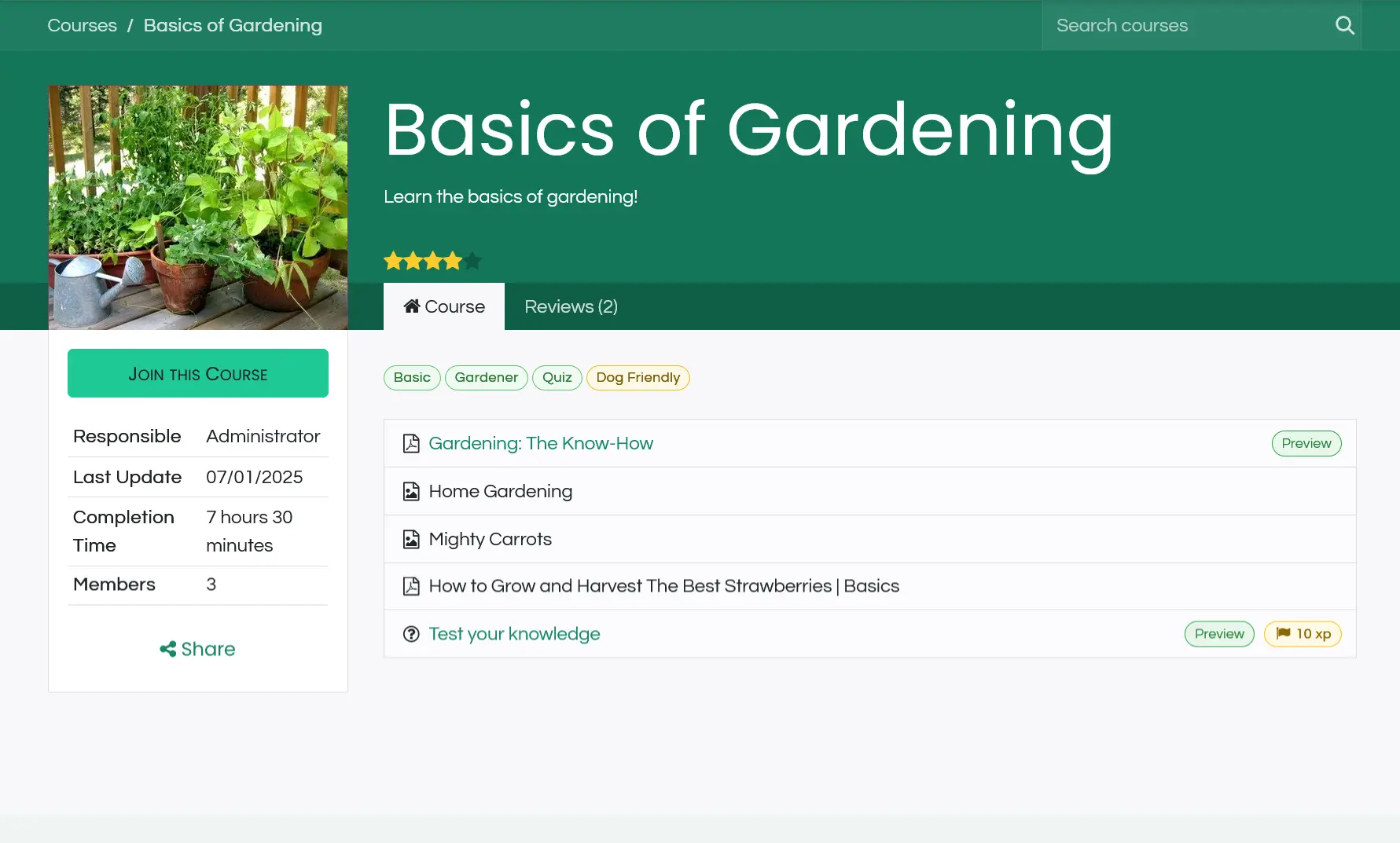
Task: Open the Quiz tag
Action: point(557,378)
